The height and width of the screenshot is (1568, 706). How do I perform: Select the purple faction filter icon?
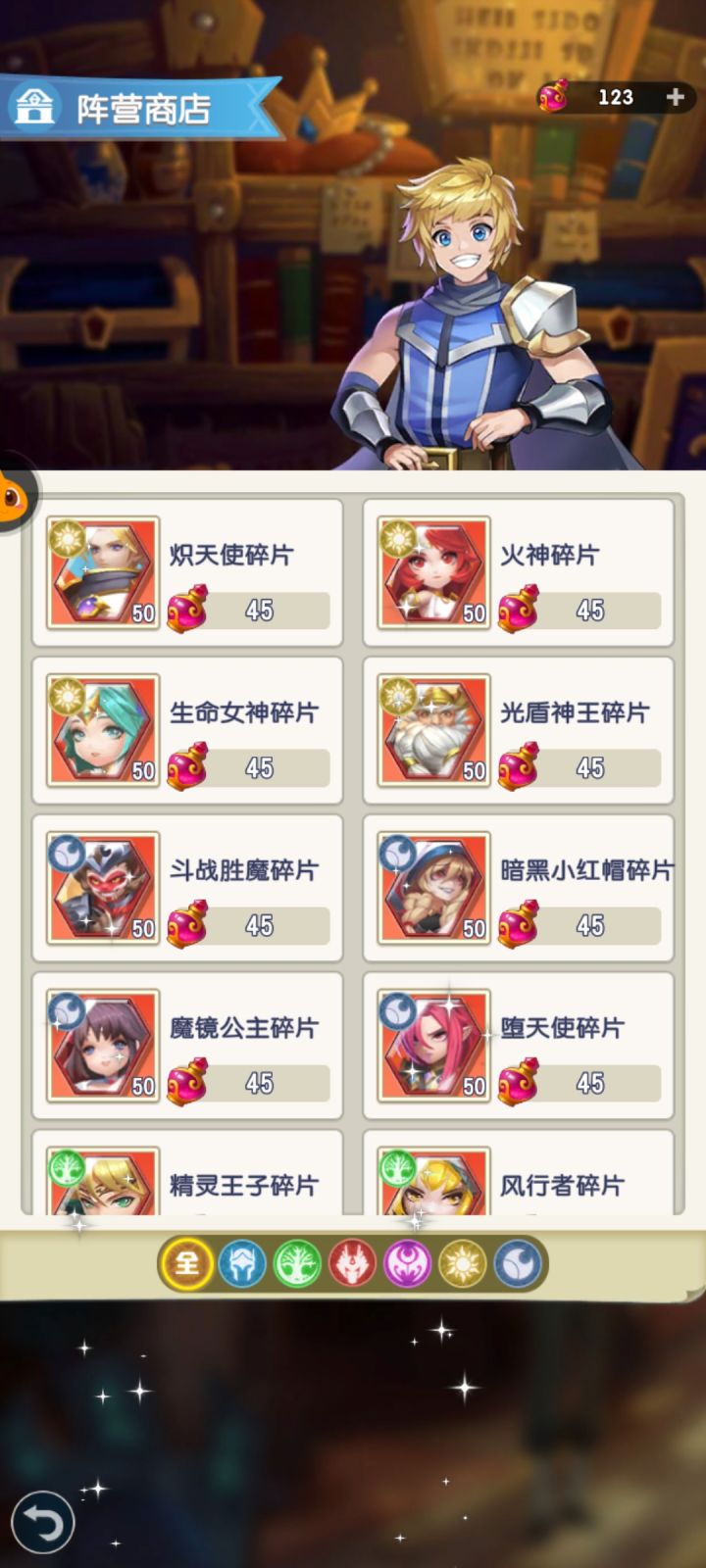coord(408,1264)
